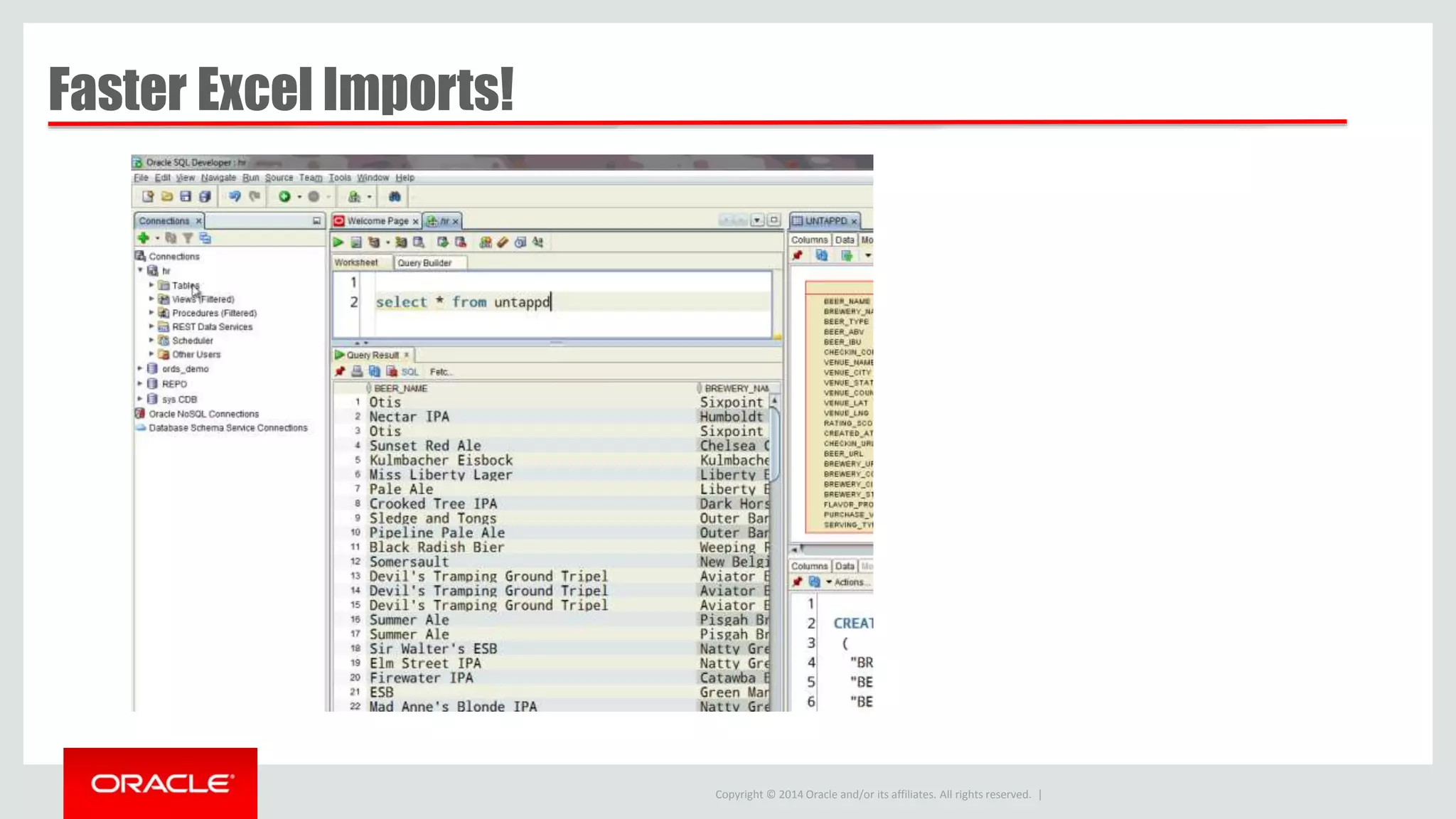
Task: Select the REPO connection
Action: (x=174, y=384)
